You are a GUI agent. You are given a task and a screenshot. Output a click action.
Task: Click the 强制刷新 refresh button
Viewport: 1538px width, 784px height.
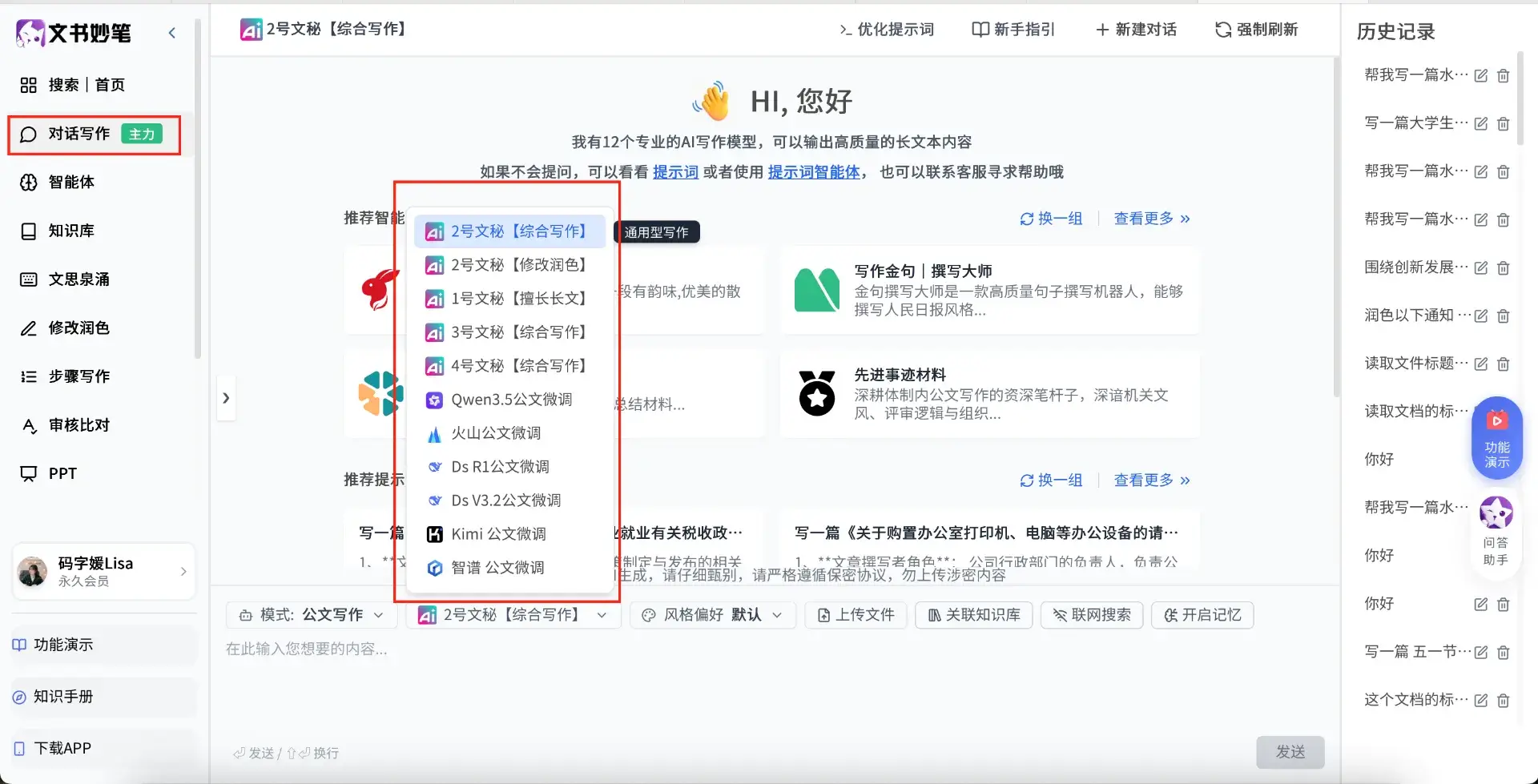[1256, 30]
